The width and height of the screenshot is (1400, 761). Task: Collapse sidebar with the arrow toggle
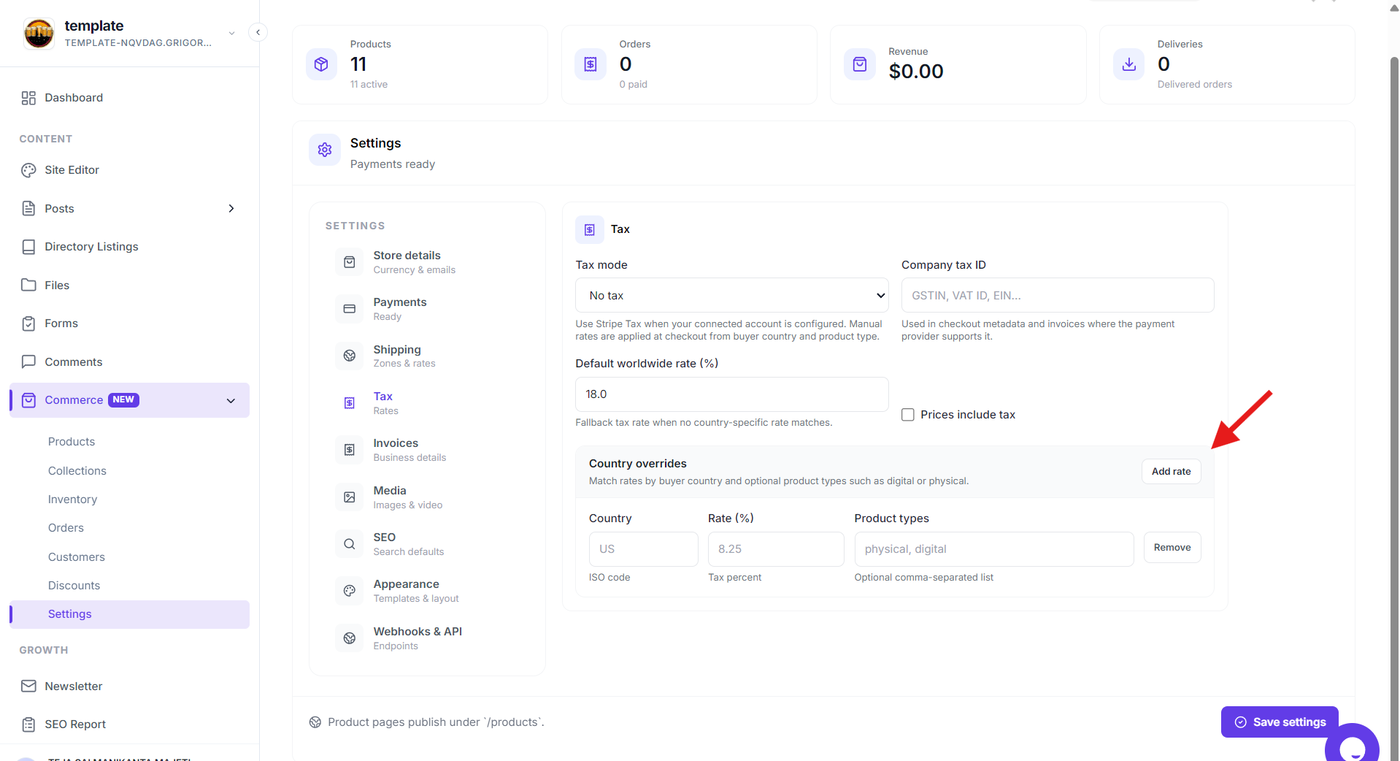[258, 32]
